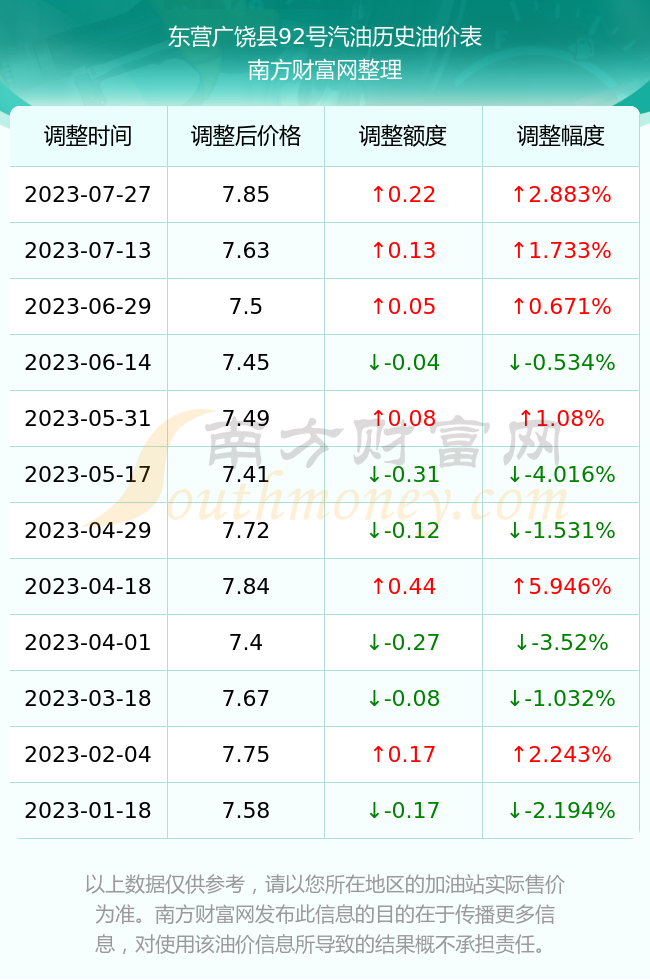Click the ↑0.17 adjustment value
650x980 pixels.
[403, 754]
